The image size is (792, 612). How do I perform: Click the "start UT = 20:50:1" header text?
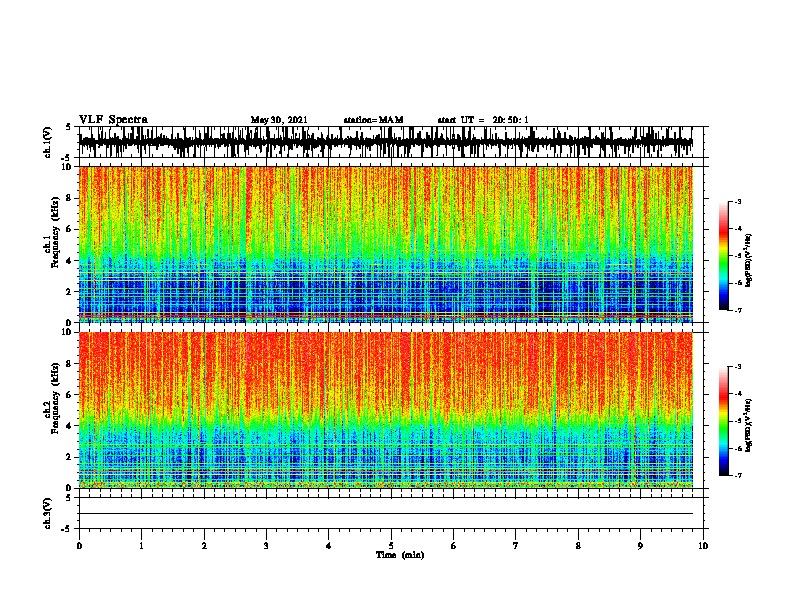[483, 120]
